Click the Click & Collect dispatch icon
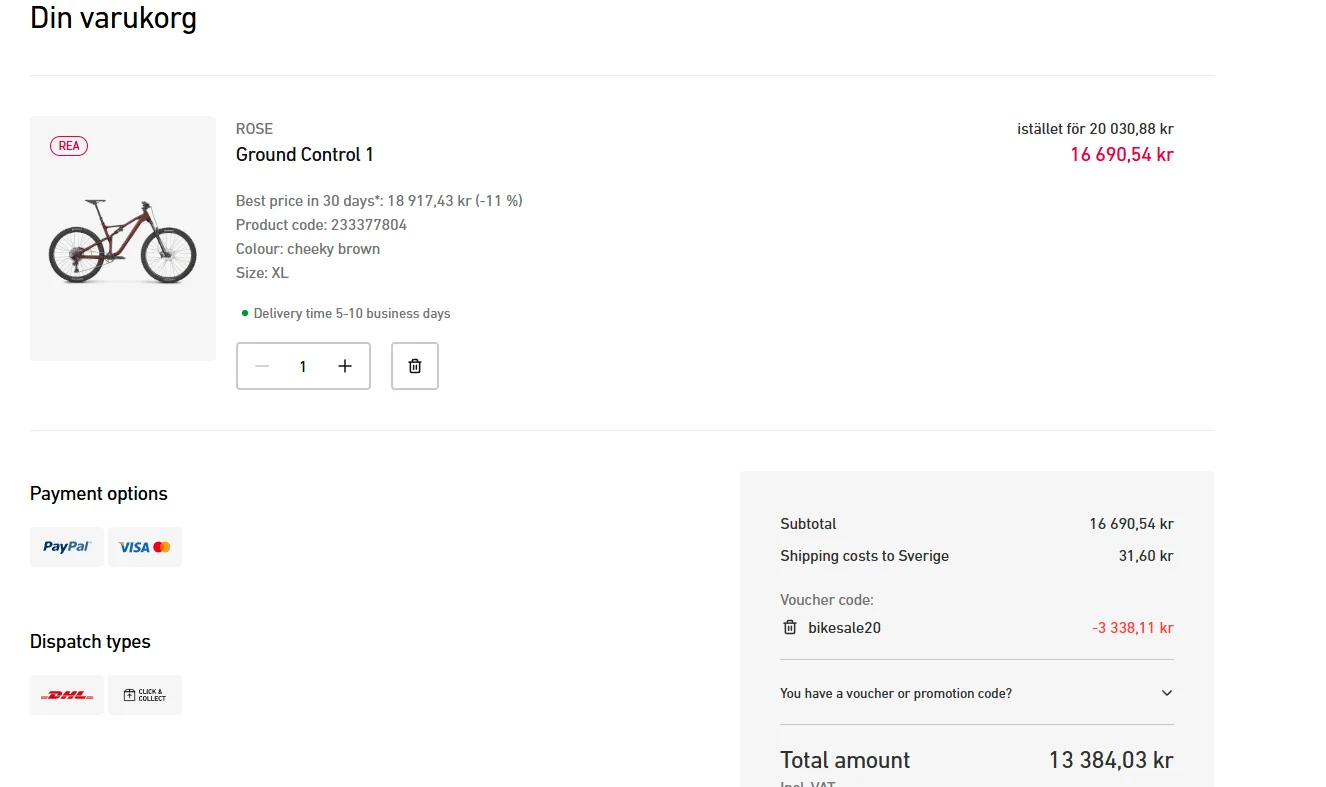Screen dimensions: 1326x787 point(145,695)
